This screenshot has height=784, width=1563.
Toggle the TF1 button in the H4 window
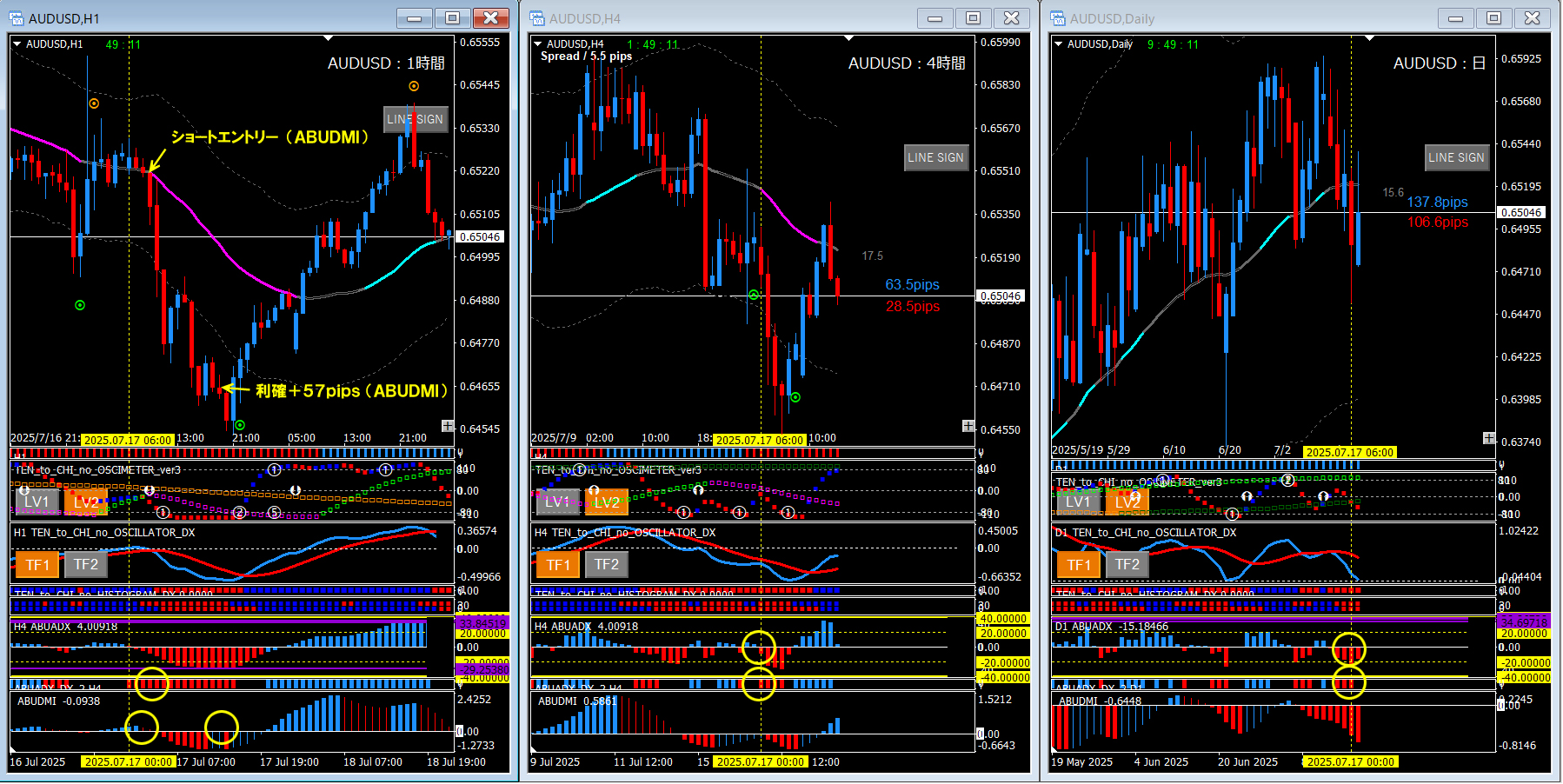click(x=558, y=565)
